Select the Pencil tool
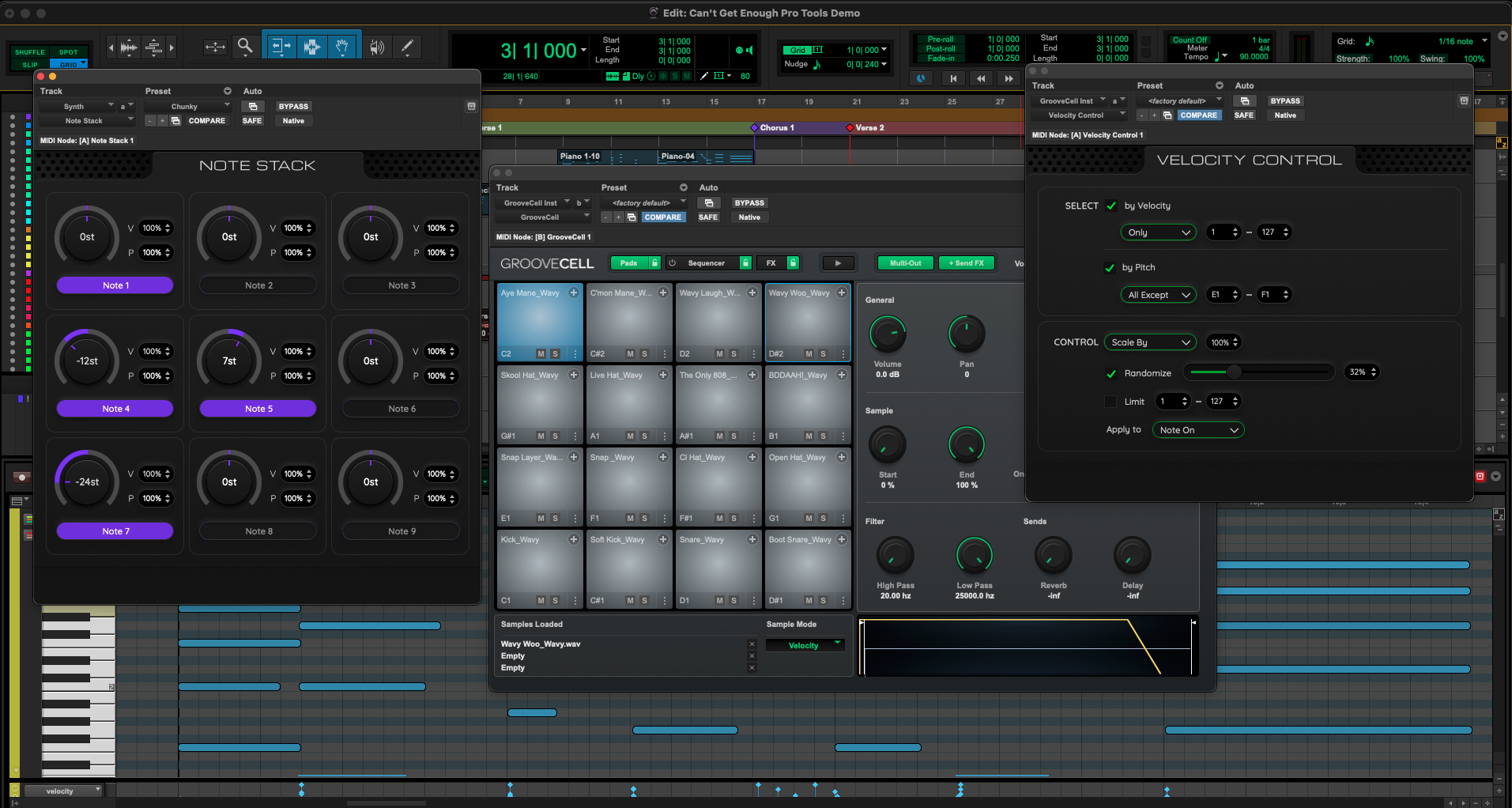The image size is (1512, 808). (x=407, y=47)
